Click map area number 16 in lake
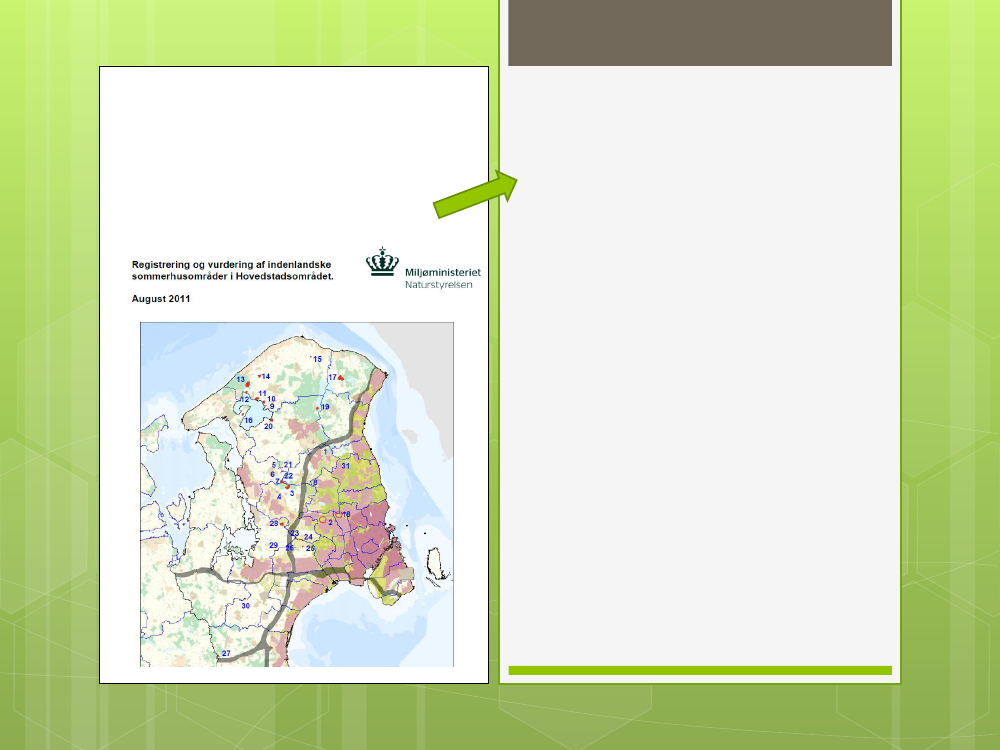This screenshot has width=1000, height=750. click(249, 420)
